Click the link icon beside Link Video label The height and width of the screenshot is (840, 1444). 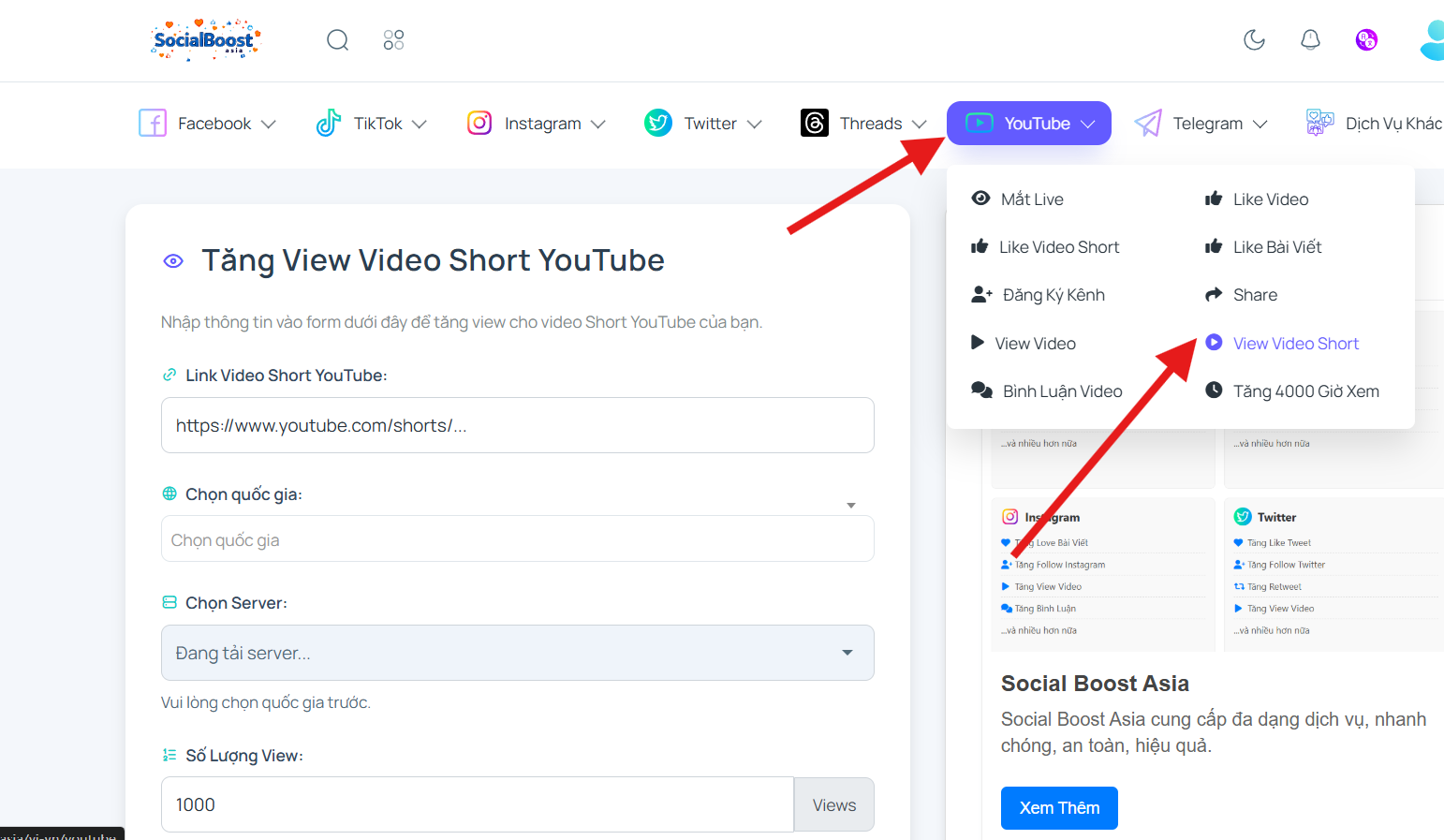pyautogui.click(x=169, y=375)
